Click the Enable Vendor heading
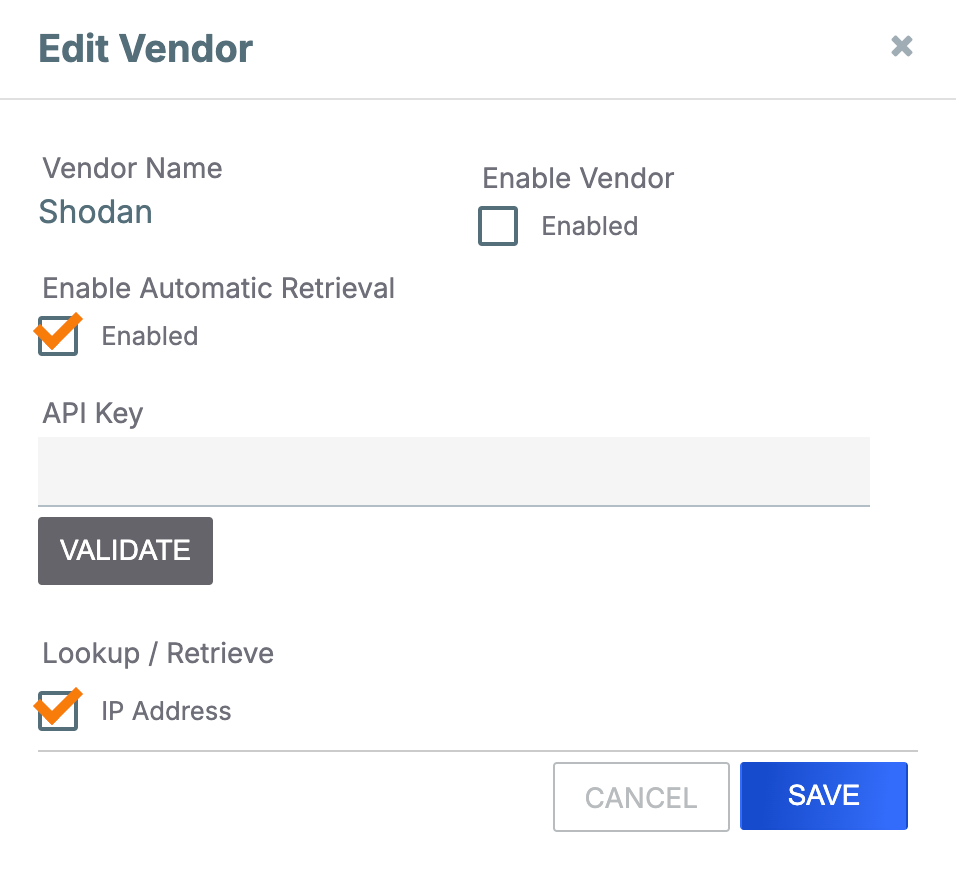The width and height of the screenshot is (956, 880). [x=578, y=179]
